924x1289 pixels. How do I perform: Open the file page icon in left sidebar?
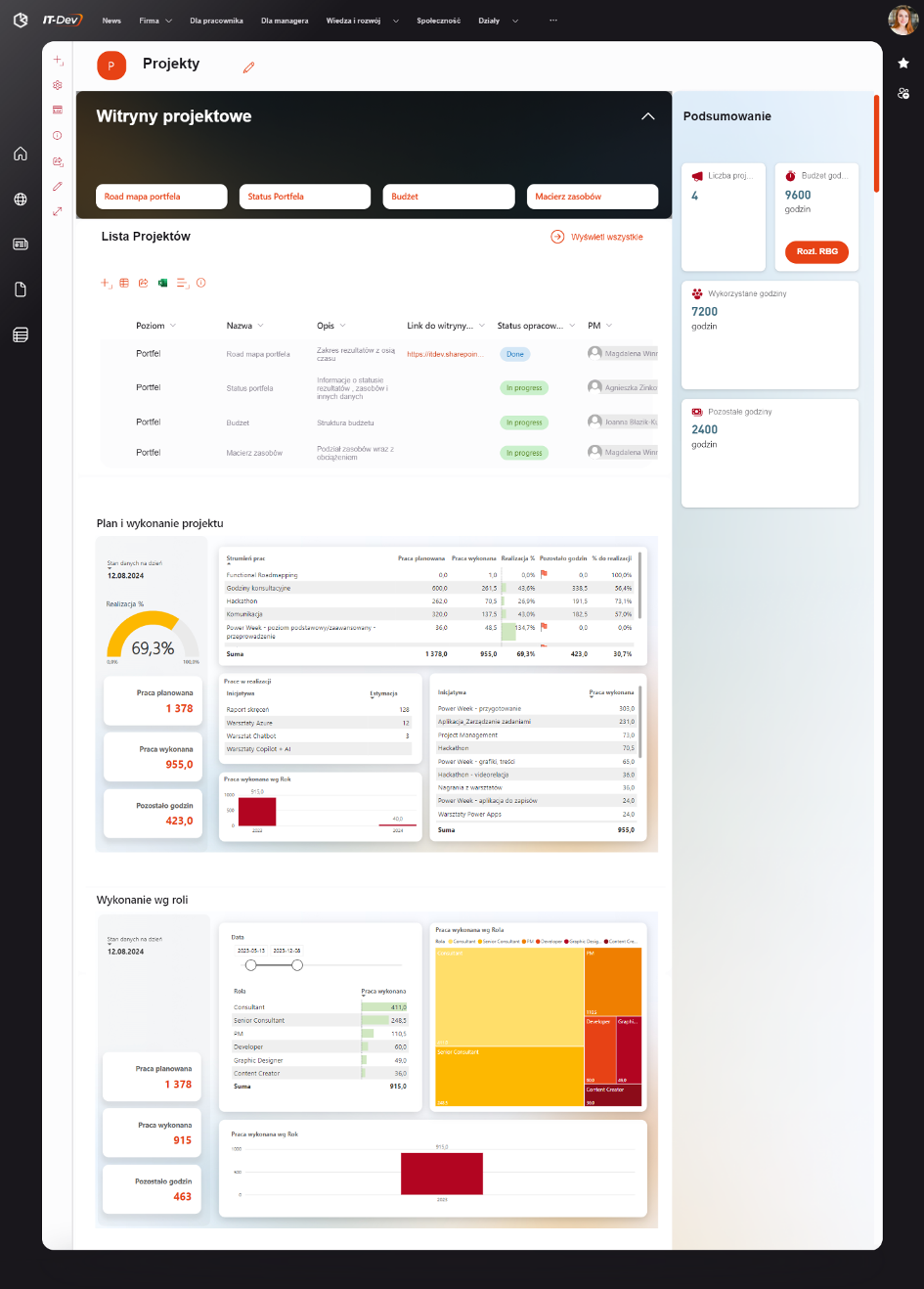21,289
